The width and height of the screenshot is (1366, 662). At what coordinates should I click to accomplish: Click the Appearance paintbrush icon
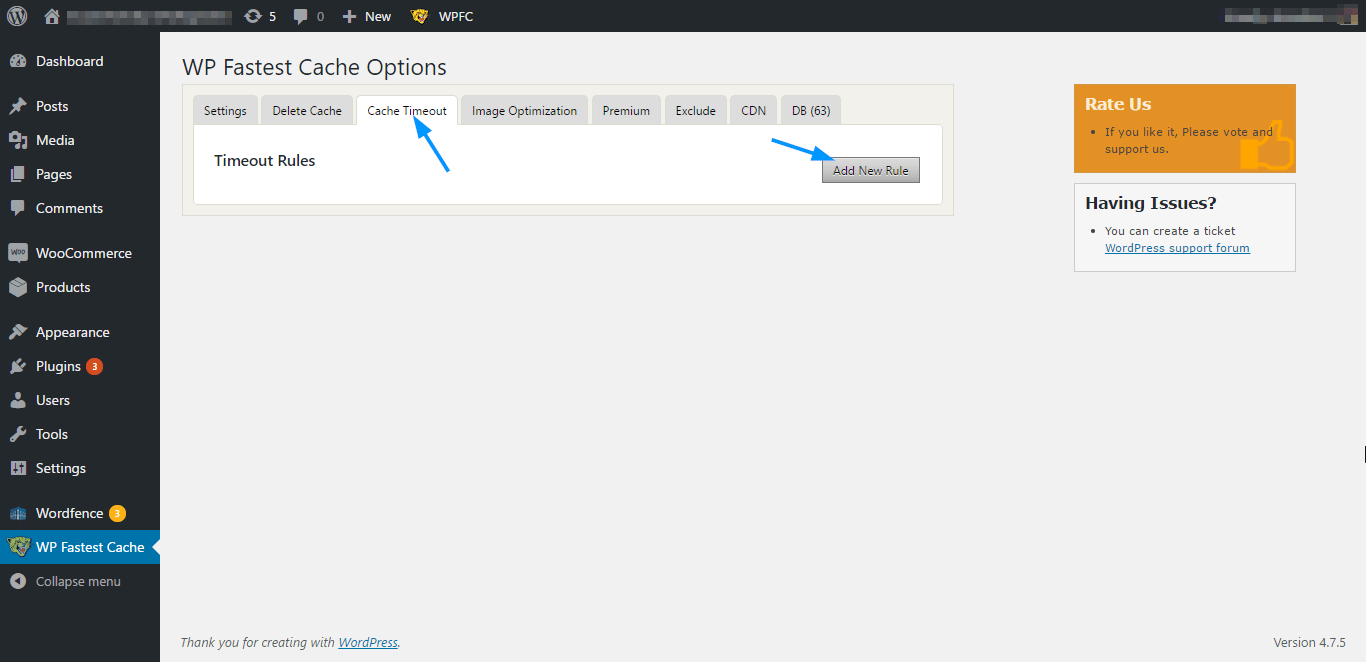[x=18, y=332]
